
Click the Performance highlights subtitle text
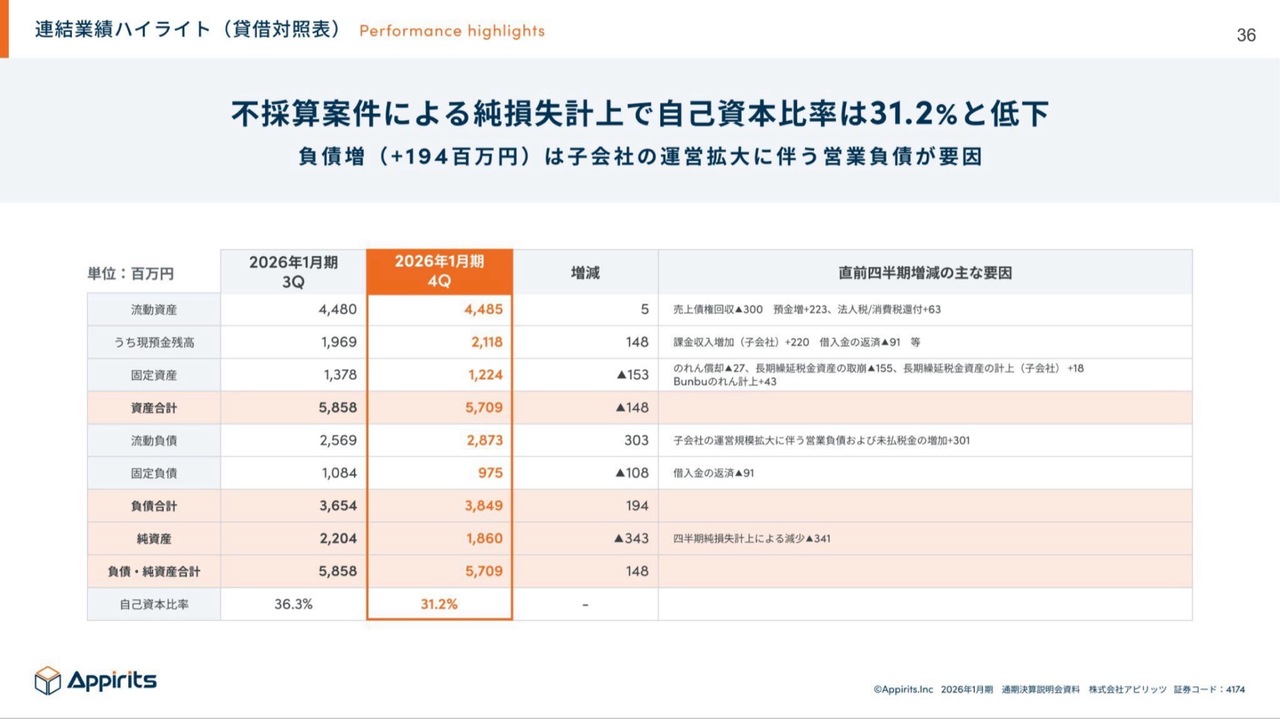(452, 31)
